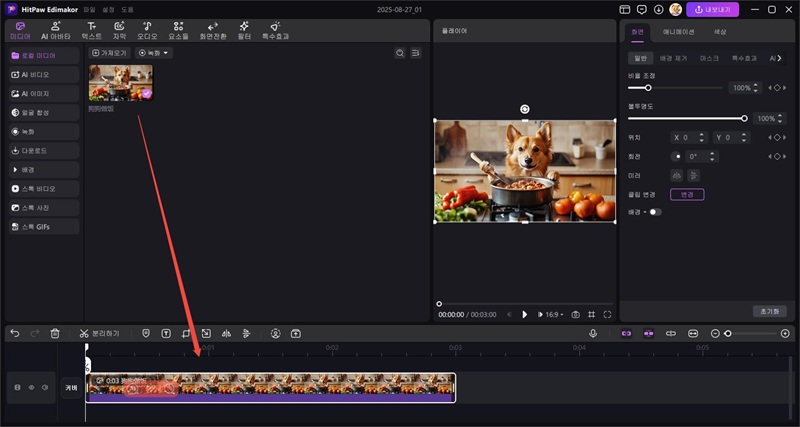Open the 화면전환 transitions tool tab
The image size is (800, 427).
pos(213,31)
